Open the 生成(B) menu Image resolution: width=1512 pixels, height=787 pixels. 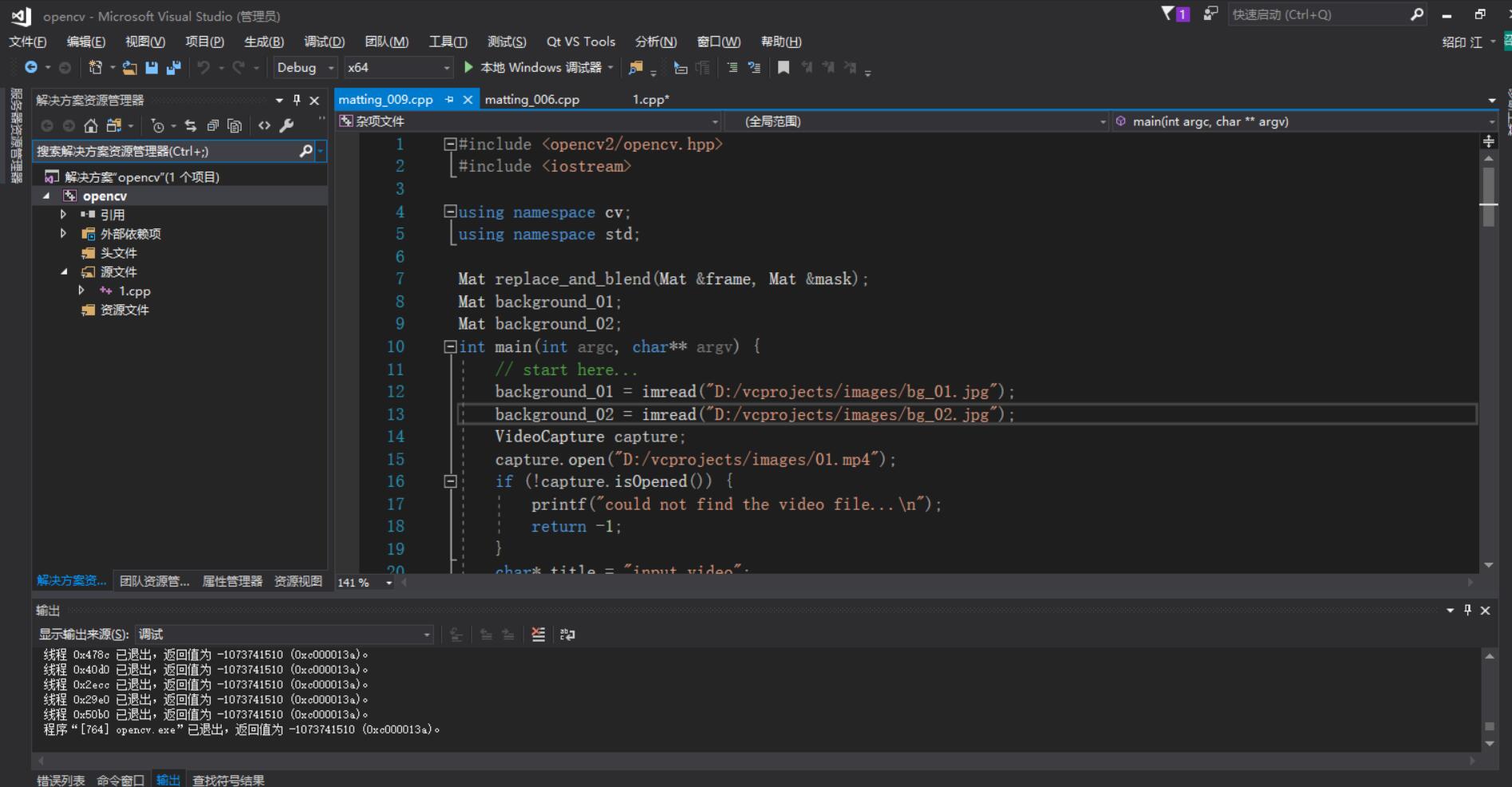tap(264, 42)
